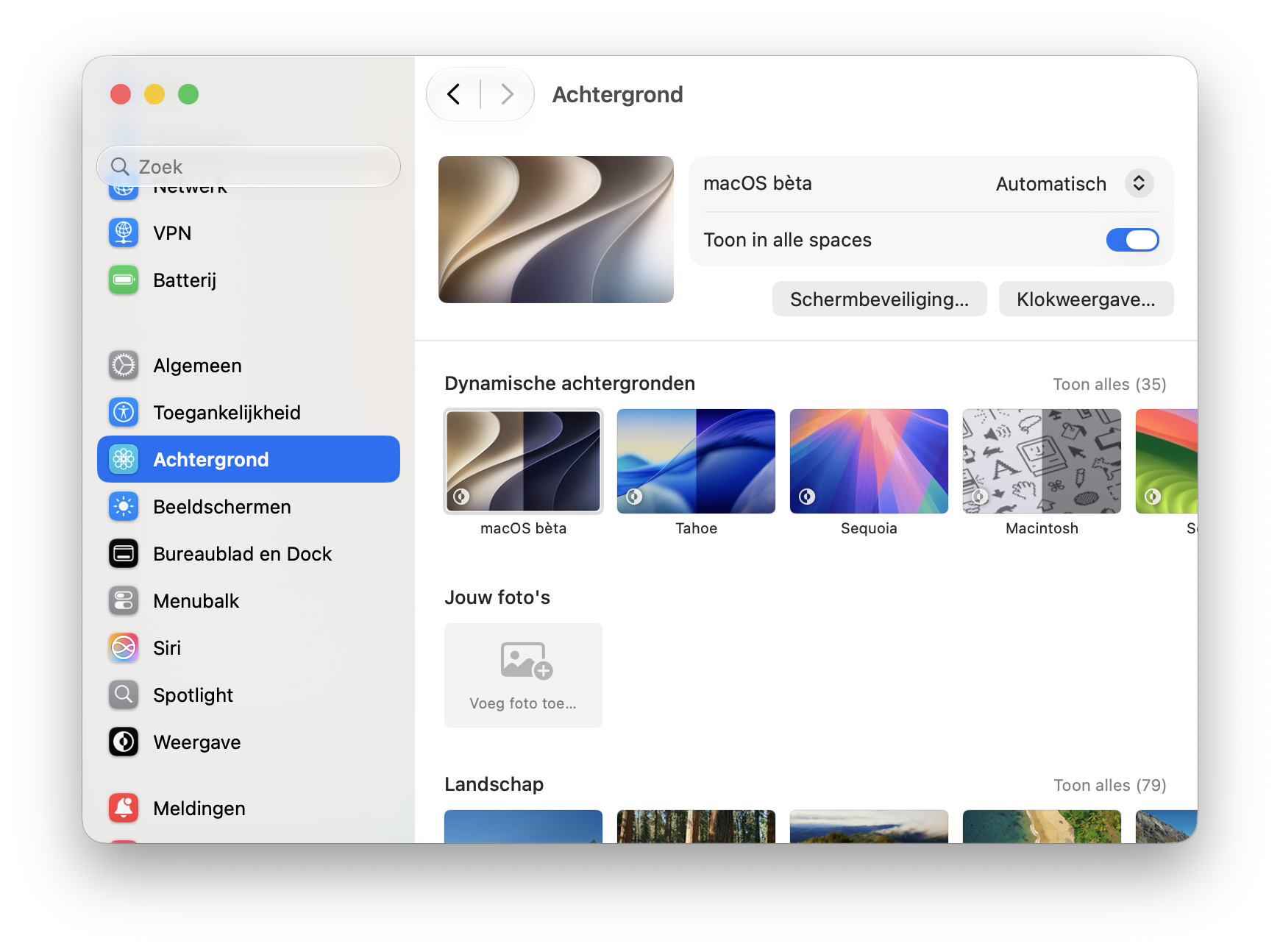Viewport: 1280px width, 952px height.
Task: Click the green Batterij icon
Action: coord(124,280)
